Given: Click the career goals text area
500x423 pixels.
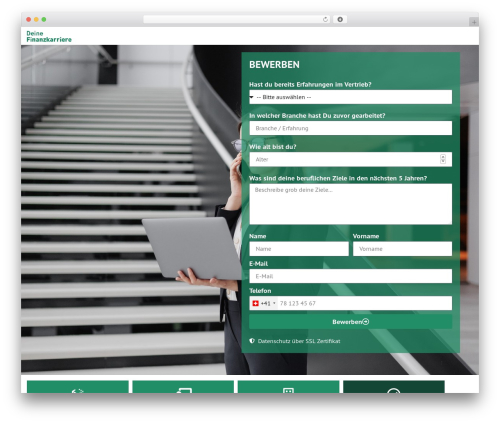Looking at the screenshot, I should point(350,204).
